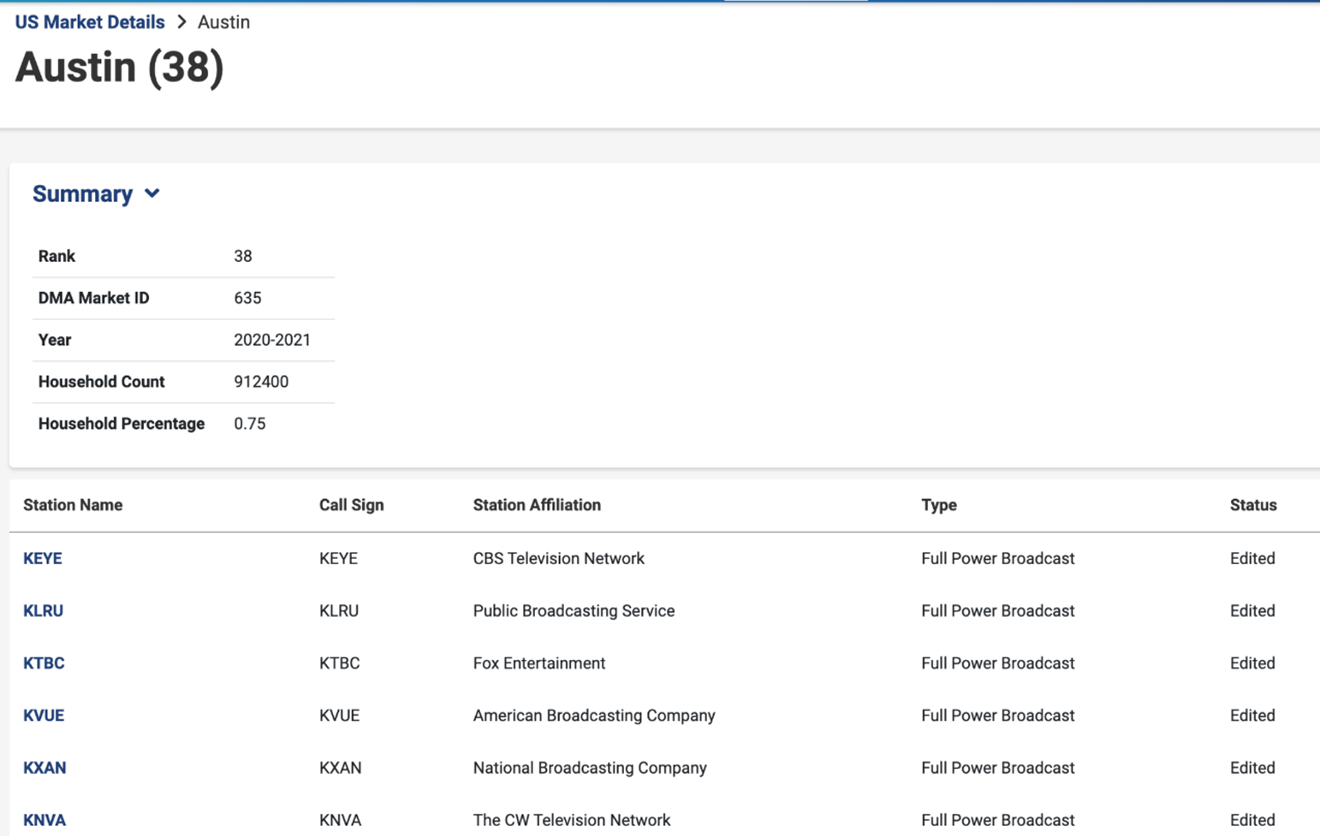This screenshot has width=1320, height=836.
Task: Sort by Station Name column header
Action: tap(73, 505)
